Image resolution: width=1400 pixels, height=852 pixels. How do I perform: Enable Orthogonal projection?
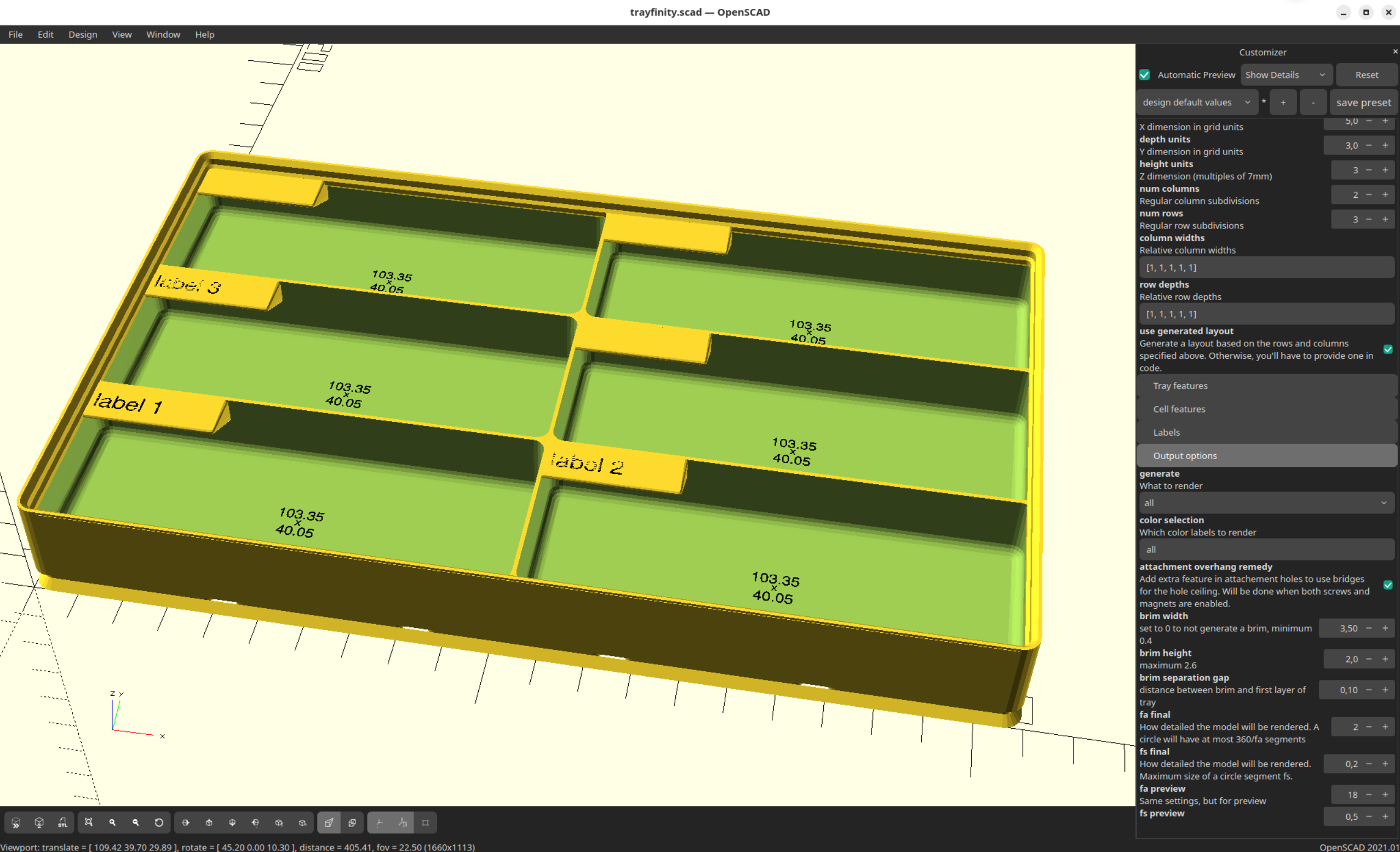tap(352, 822)
